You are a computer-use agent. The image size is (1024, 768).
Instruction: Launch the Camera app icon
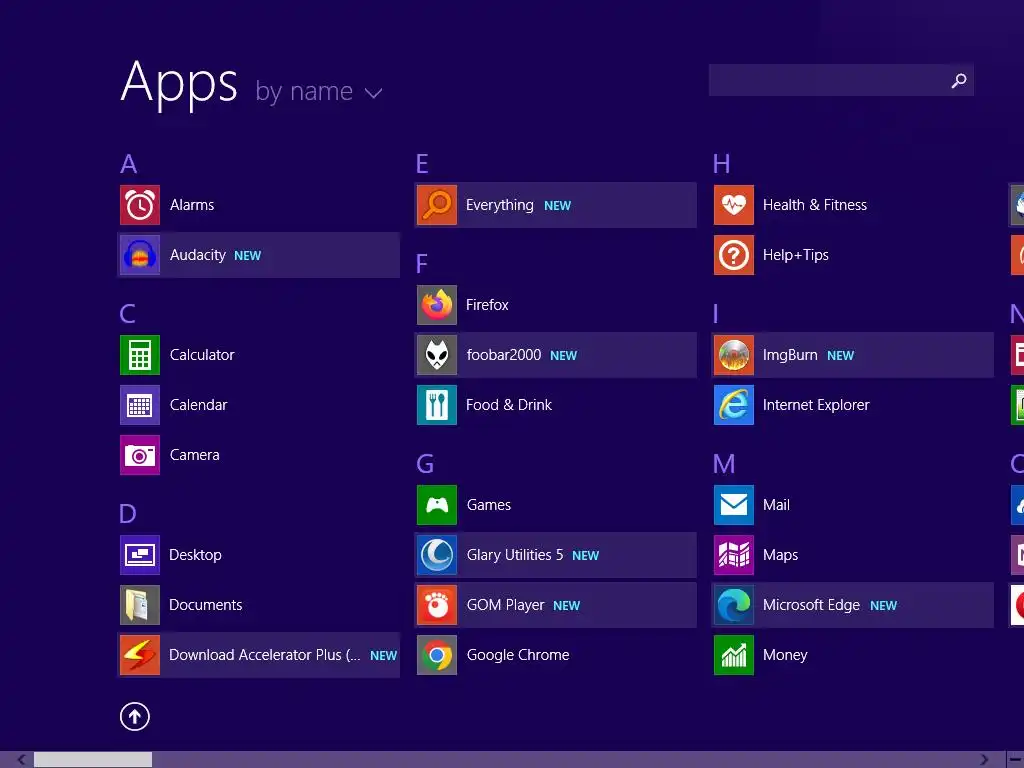click(140, 455)
